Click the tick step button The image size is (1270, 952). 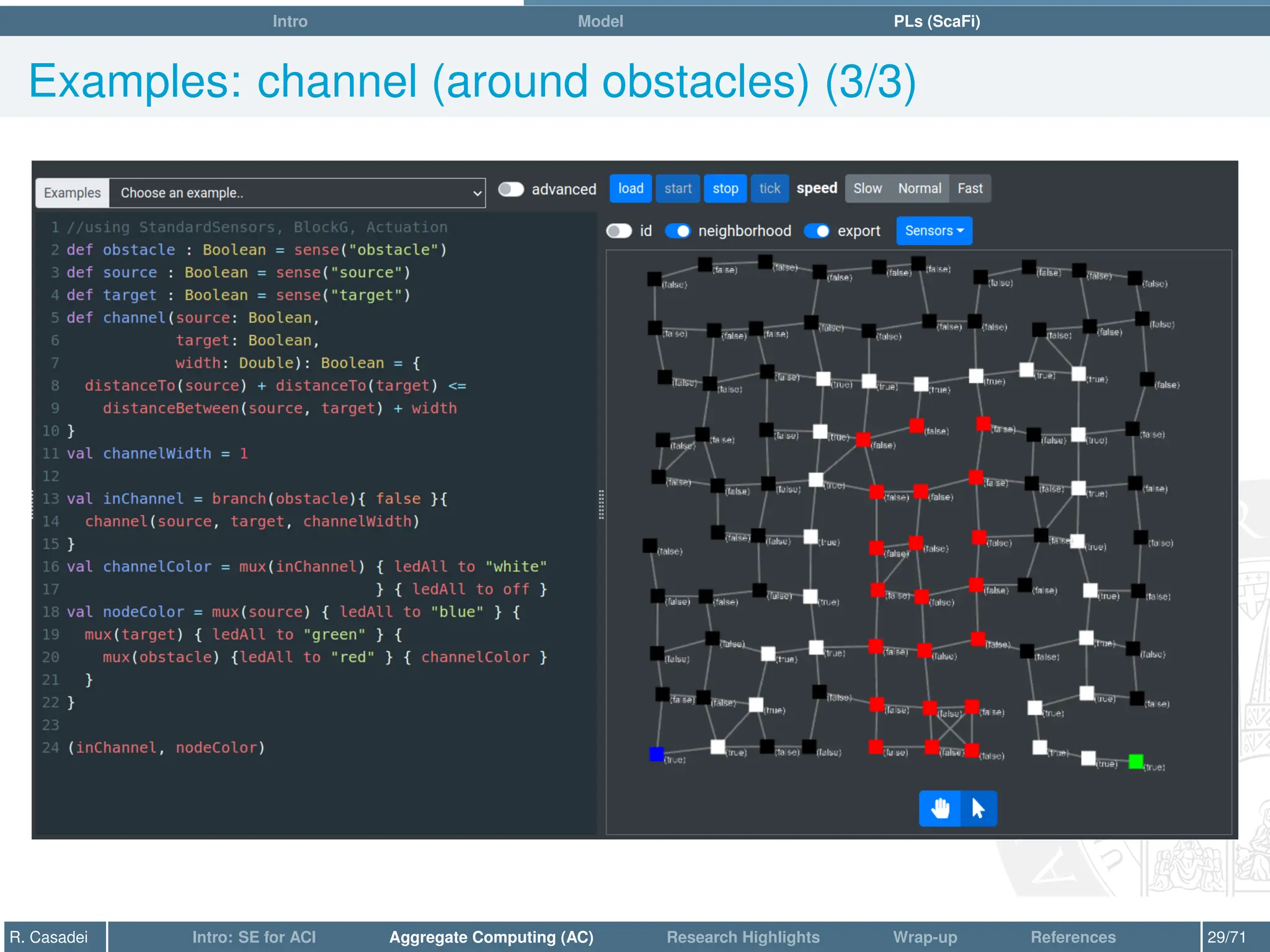pos(769,188)
